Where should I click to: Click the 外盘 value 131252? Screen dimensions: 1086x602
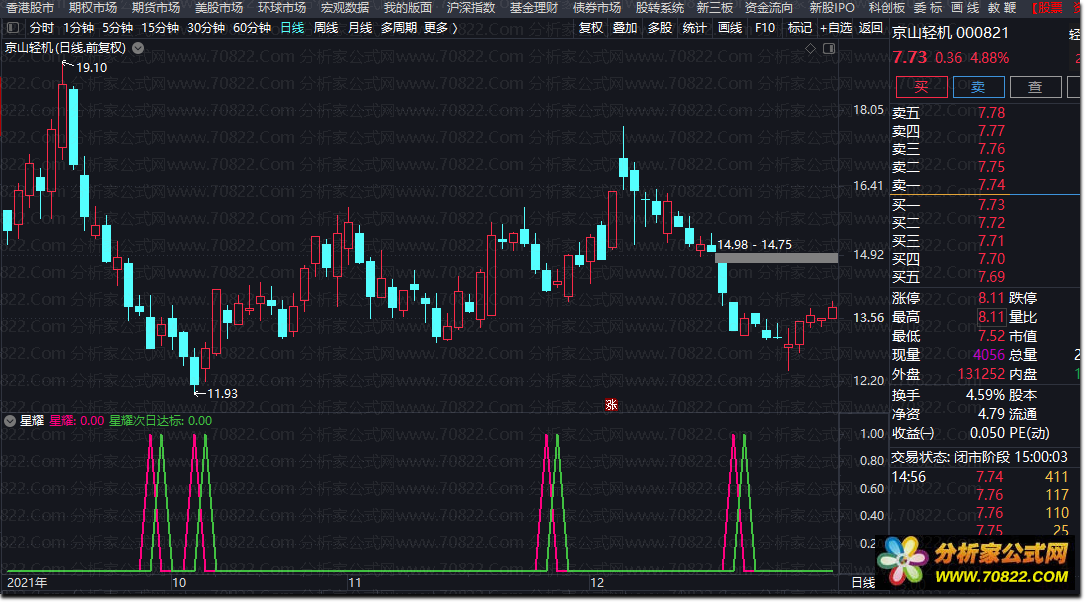981,374
